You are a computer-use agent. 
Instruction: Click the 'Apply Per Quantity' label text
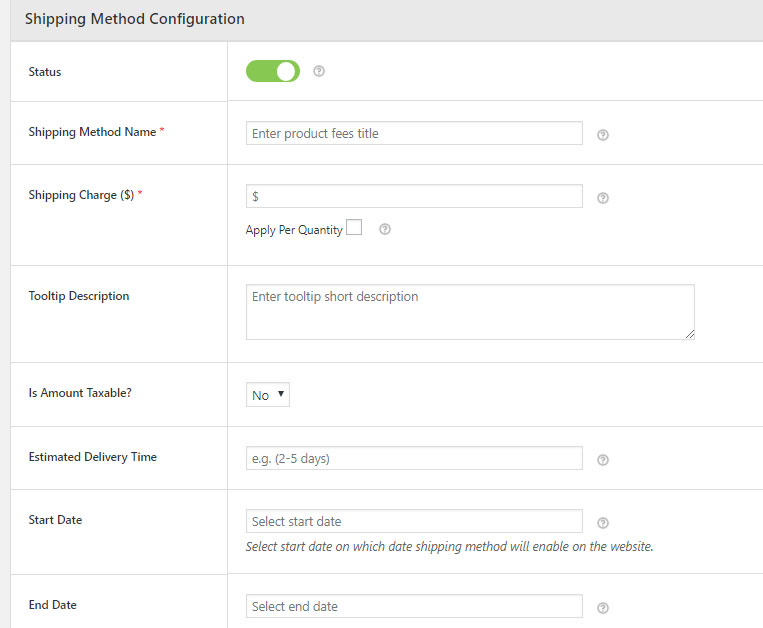click(x=294, y=230)
